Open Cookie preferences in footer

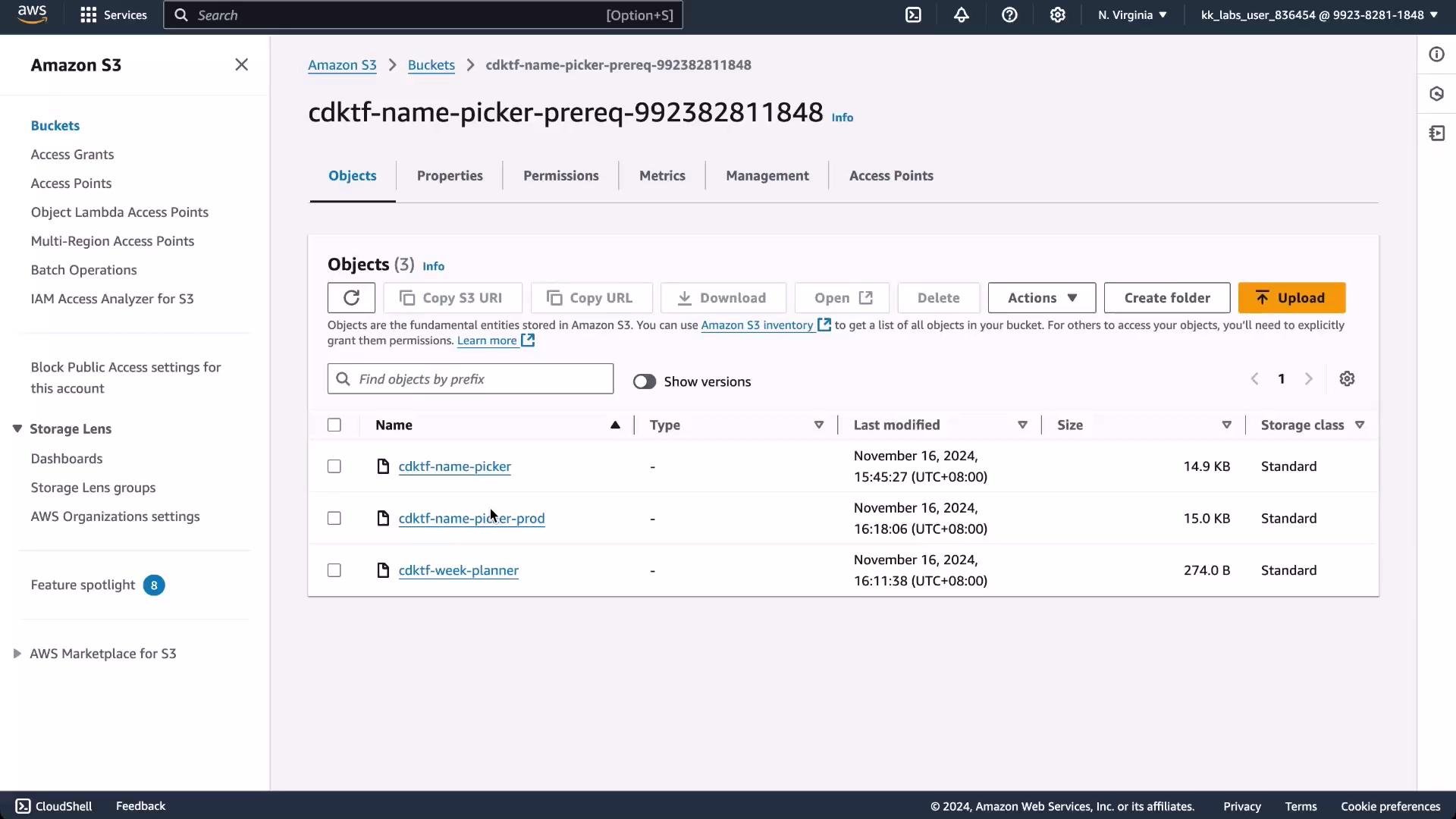[1390, 807]
